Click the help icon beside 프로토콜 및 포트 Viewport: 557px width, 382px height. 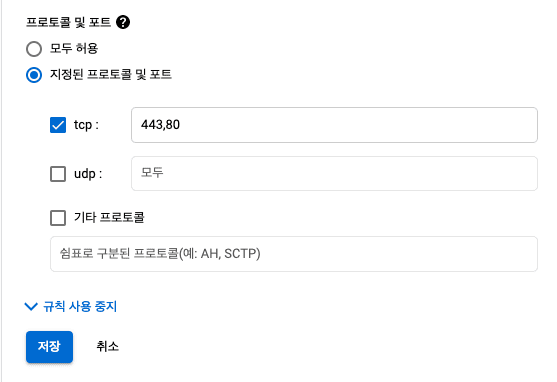123,22
